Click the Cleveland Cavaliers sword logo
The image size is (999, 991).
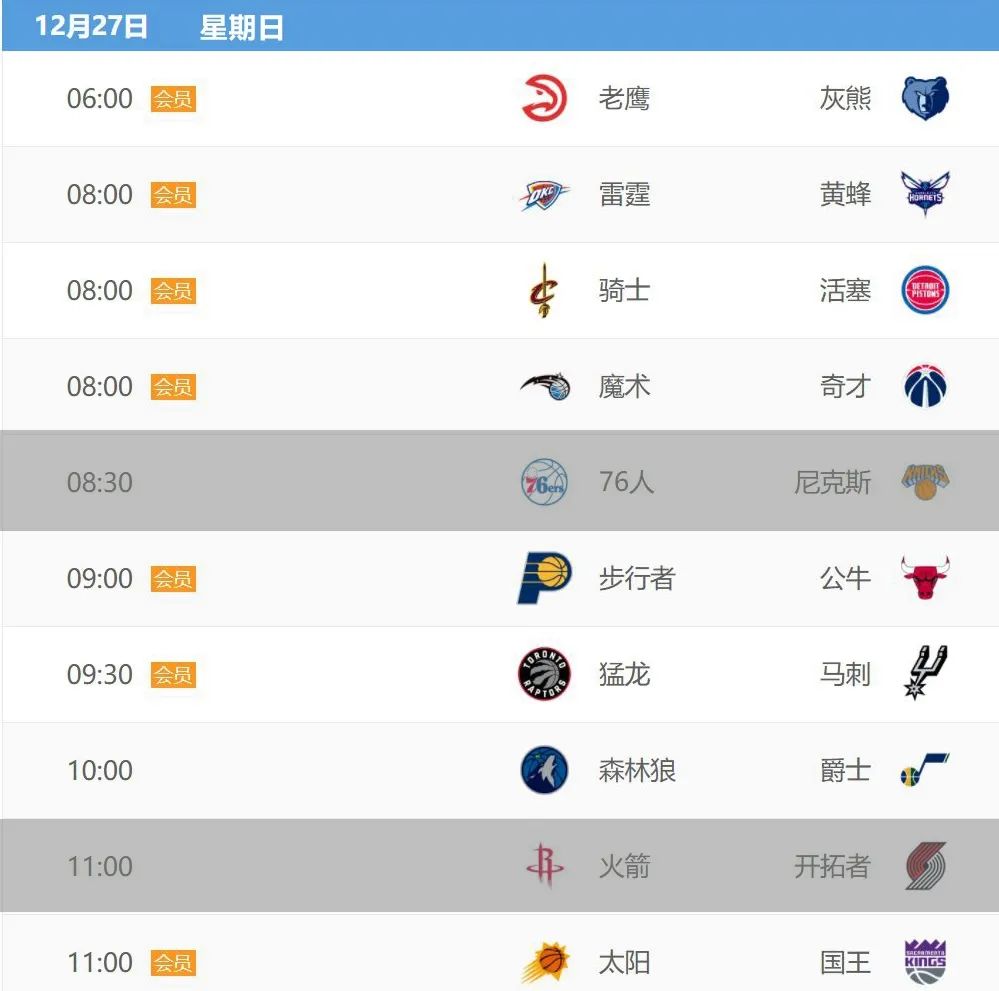pos(545,291)
